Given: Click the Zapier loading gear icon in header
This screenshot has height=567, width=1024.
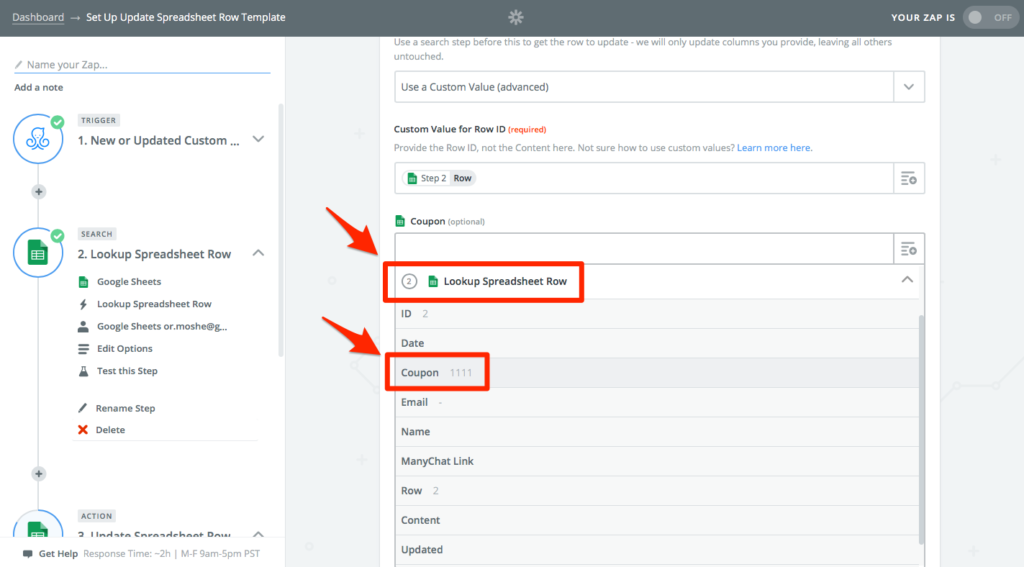Looking at the screenshot, I should click(x=516, y=18).
